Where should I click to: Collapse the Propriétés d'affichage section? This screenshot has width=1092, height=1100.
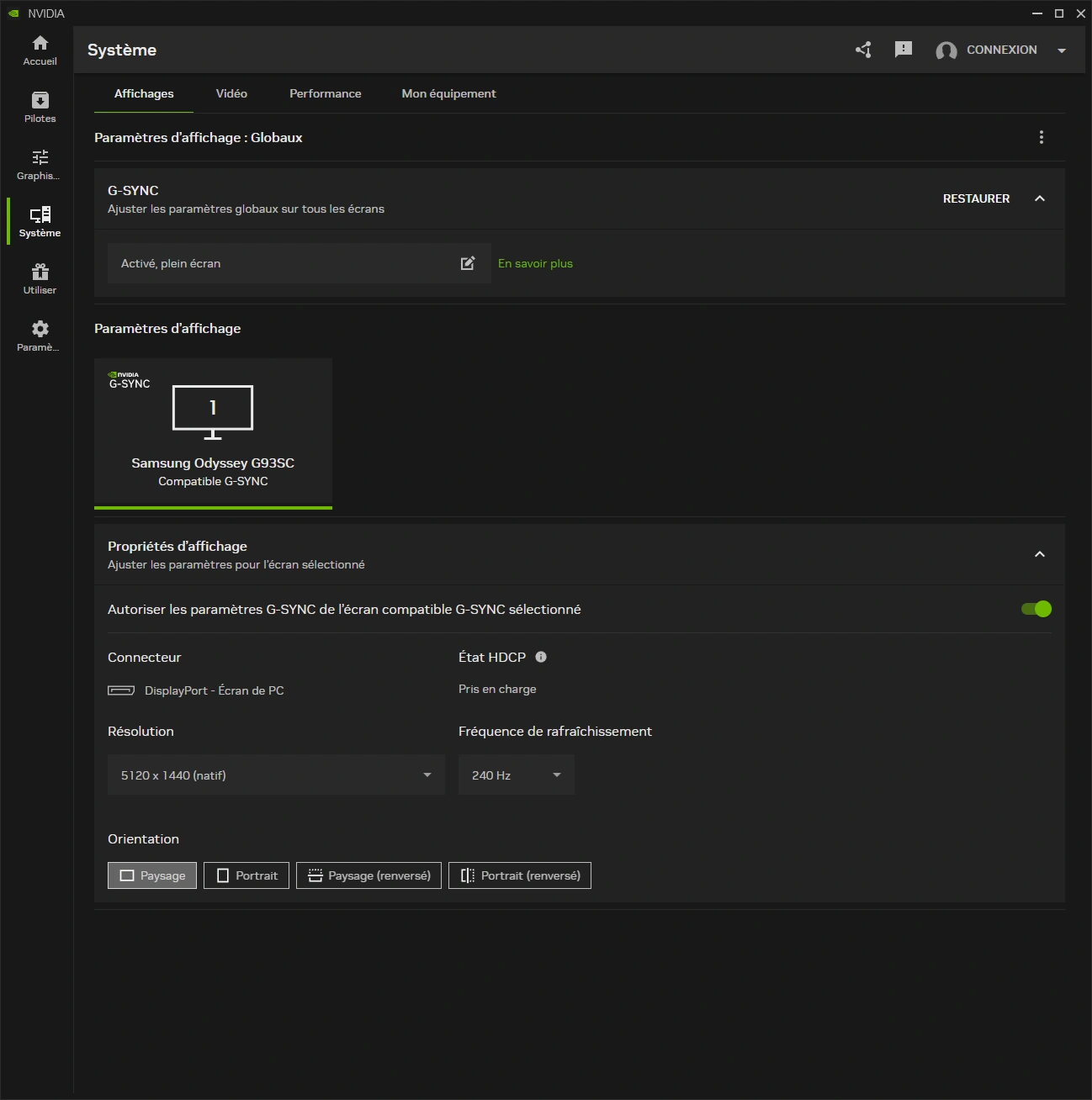click(x=1040, y=554)
